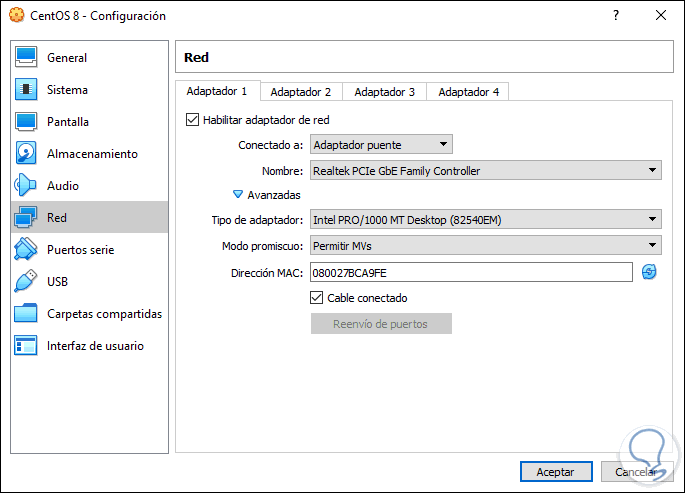Viewport: 685px width, 493px height.
Task: Click the Puertos serie connector icon
Action: (27, 250)
